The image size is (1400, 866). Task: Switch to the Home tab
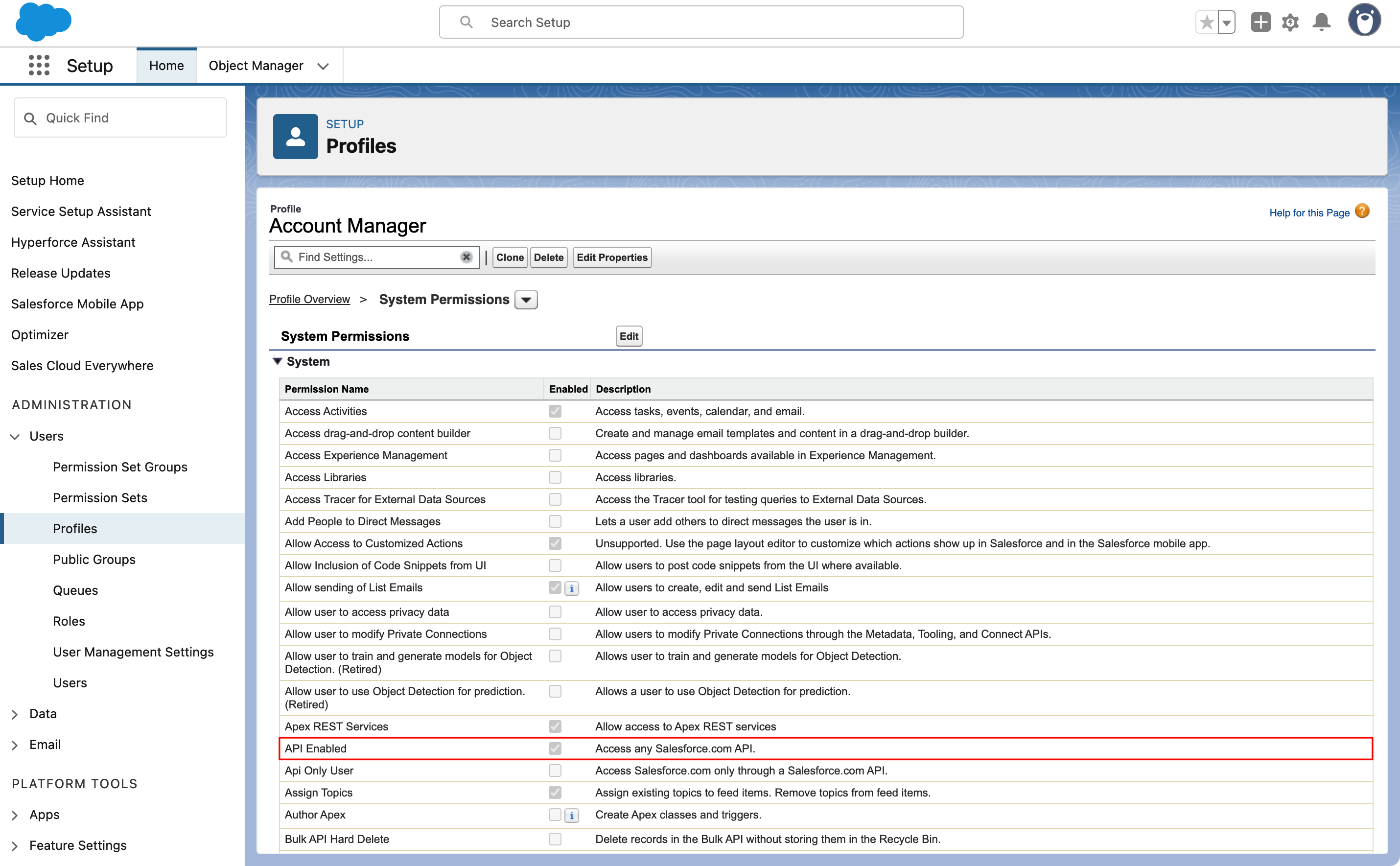[x=166, y=65]
